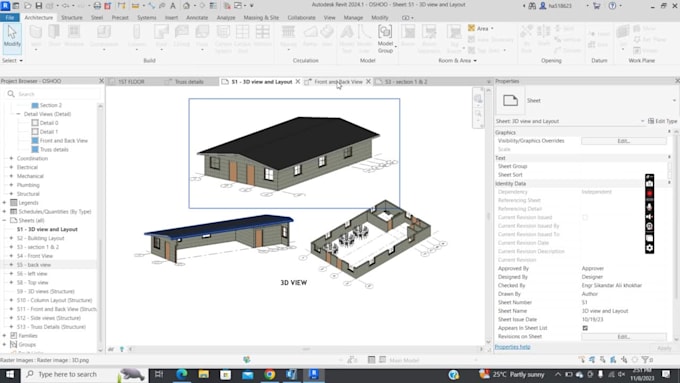Open Google Chrome from taskbar

pos(270,374)
